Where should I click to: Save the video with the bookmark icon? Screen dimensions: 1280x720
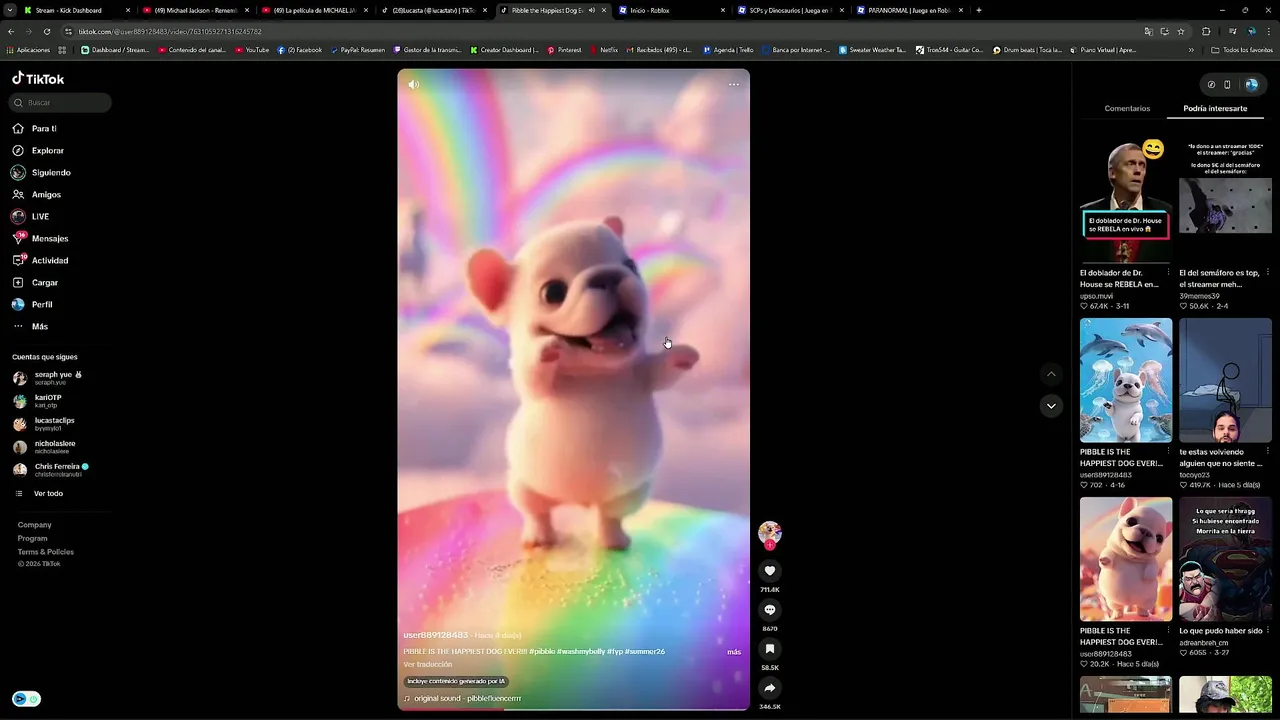770,649
